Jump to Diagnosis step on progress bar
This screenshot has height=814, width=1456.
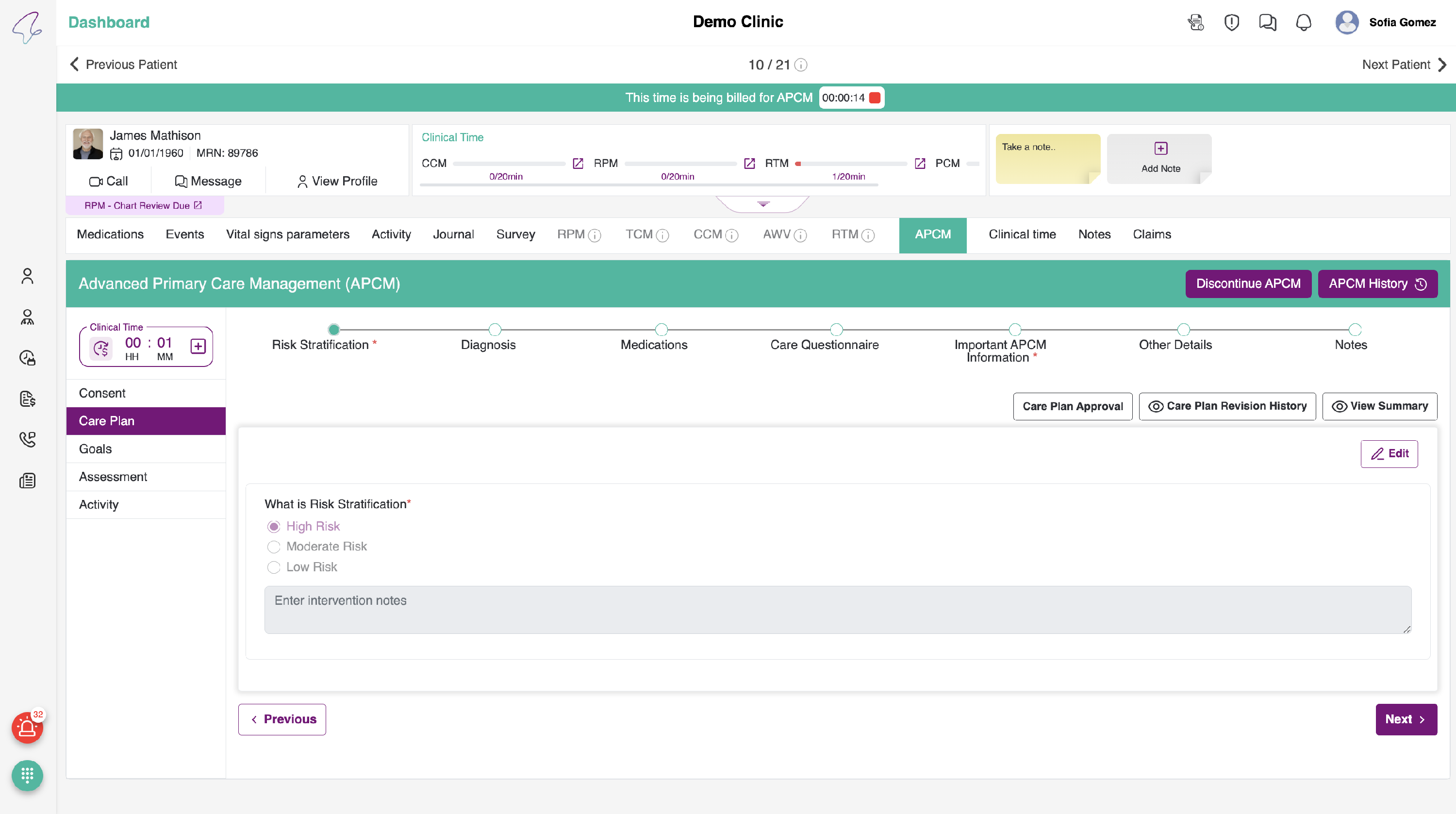pyautogui.click(x=495, y=330)
